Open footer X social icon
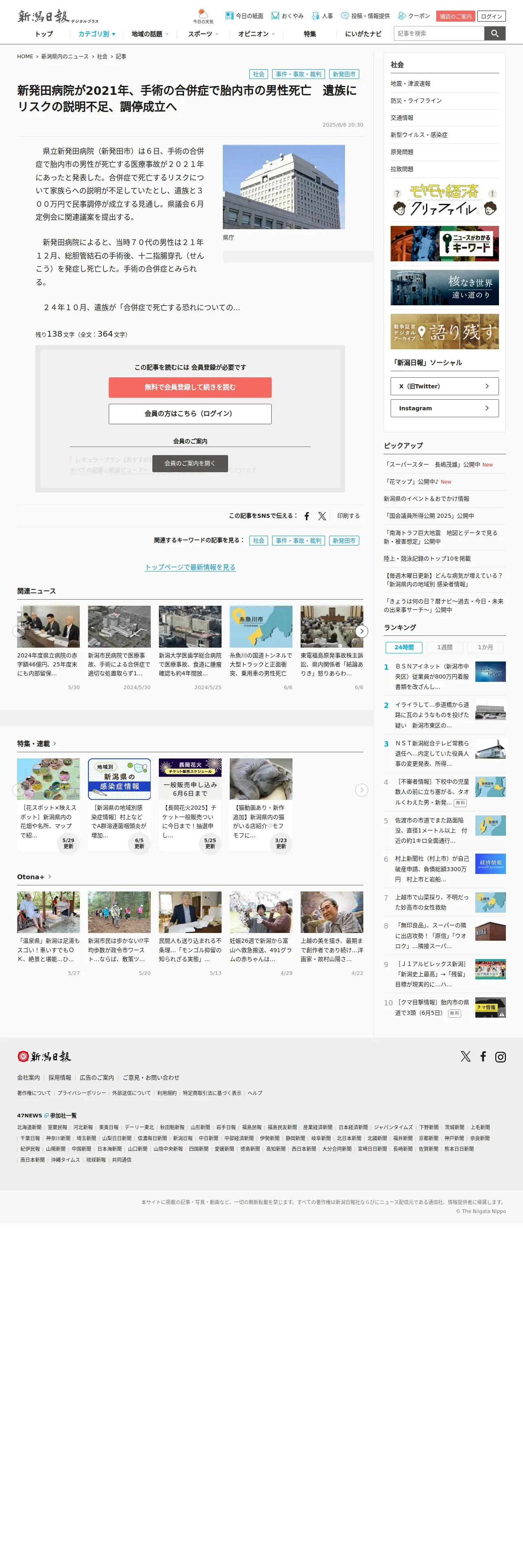 466,1057
